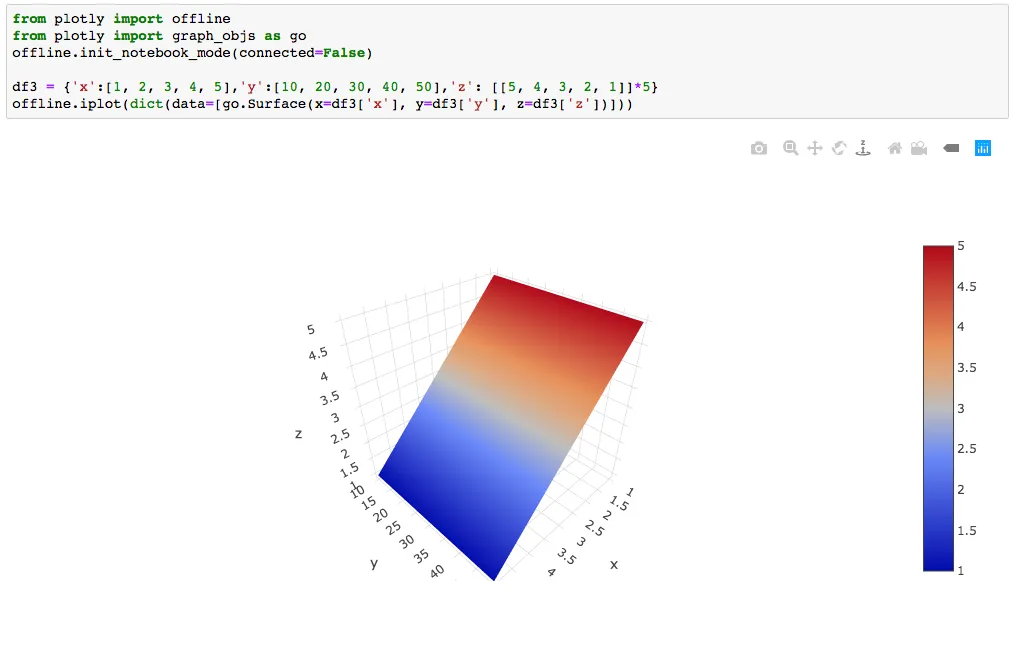Screen dimensions: 1014x649
Task: Click y-axis tick label '40'
Action: (437, 571)
